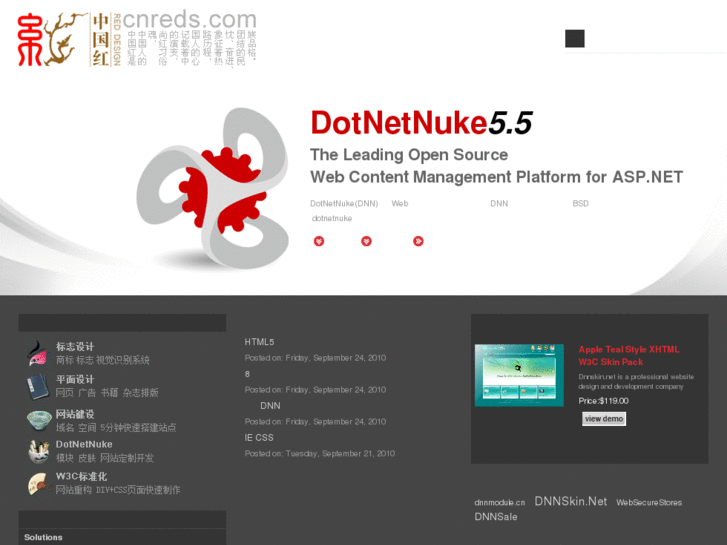Click the Solutions heading

(43, 538)
